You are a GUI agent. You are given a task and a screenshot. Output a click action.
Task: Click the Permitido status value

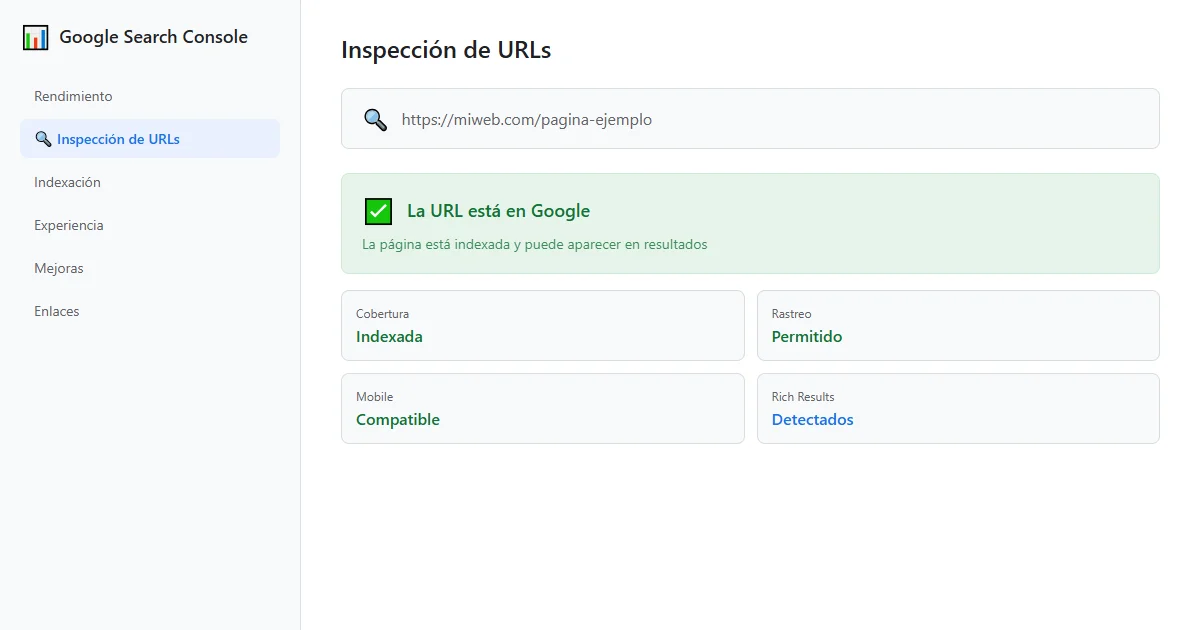click(807, 337)
